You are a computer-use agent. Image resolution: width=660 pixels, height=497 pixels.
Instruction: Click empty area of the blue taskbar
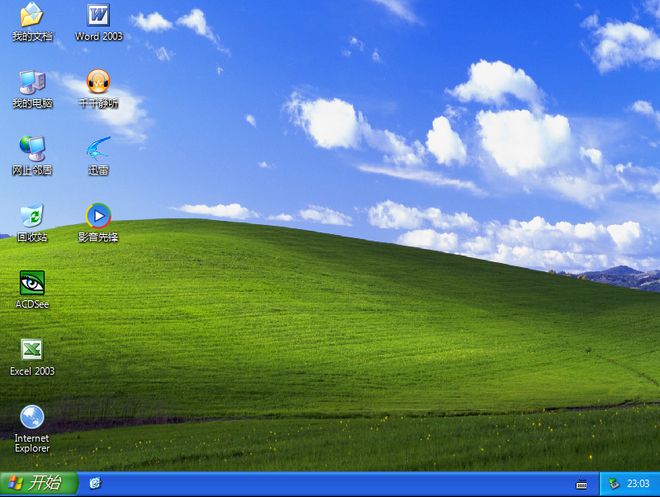coord(337,484)
